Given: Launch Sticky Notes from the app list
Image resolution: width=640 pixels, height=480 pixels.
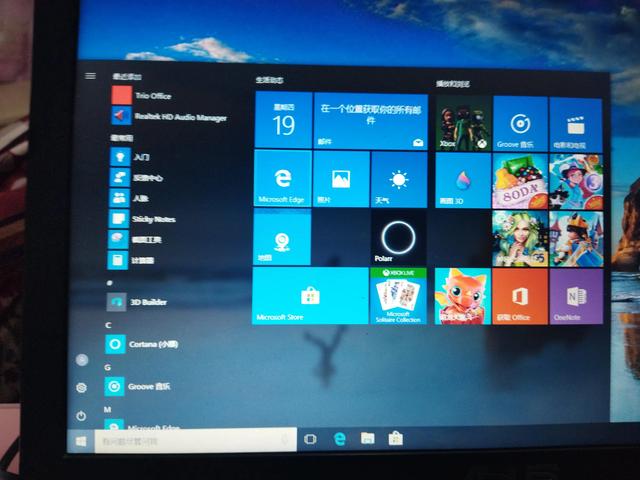Looking at the screenshot, I should pyautogui.click(x=142, y=219).
